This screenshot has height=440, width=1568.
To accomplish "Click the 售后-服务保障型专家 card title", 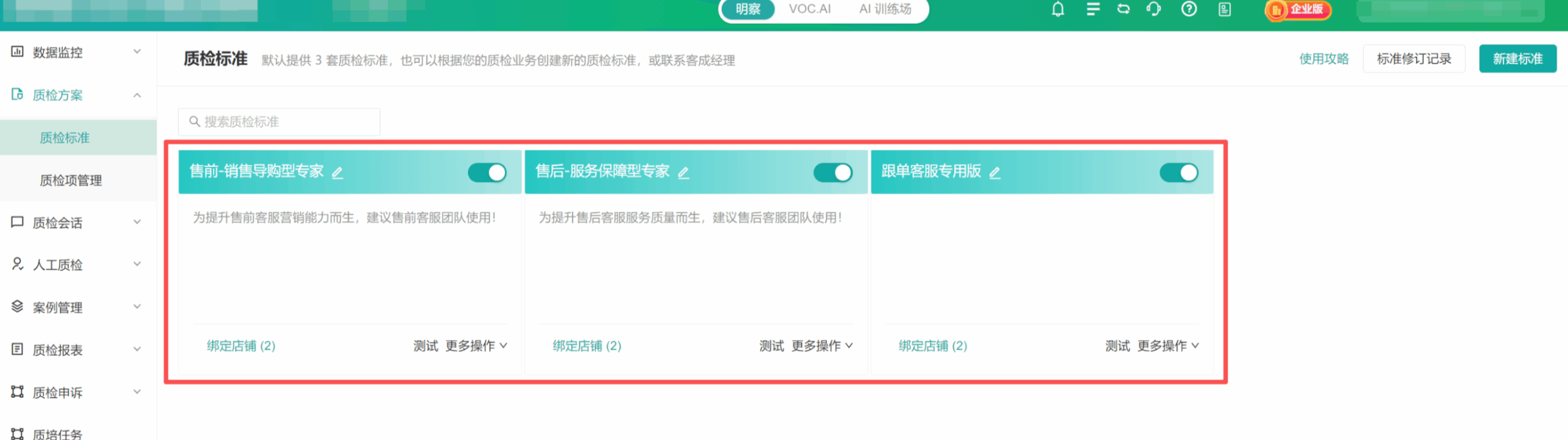I will coord(602,171).
